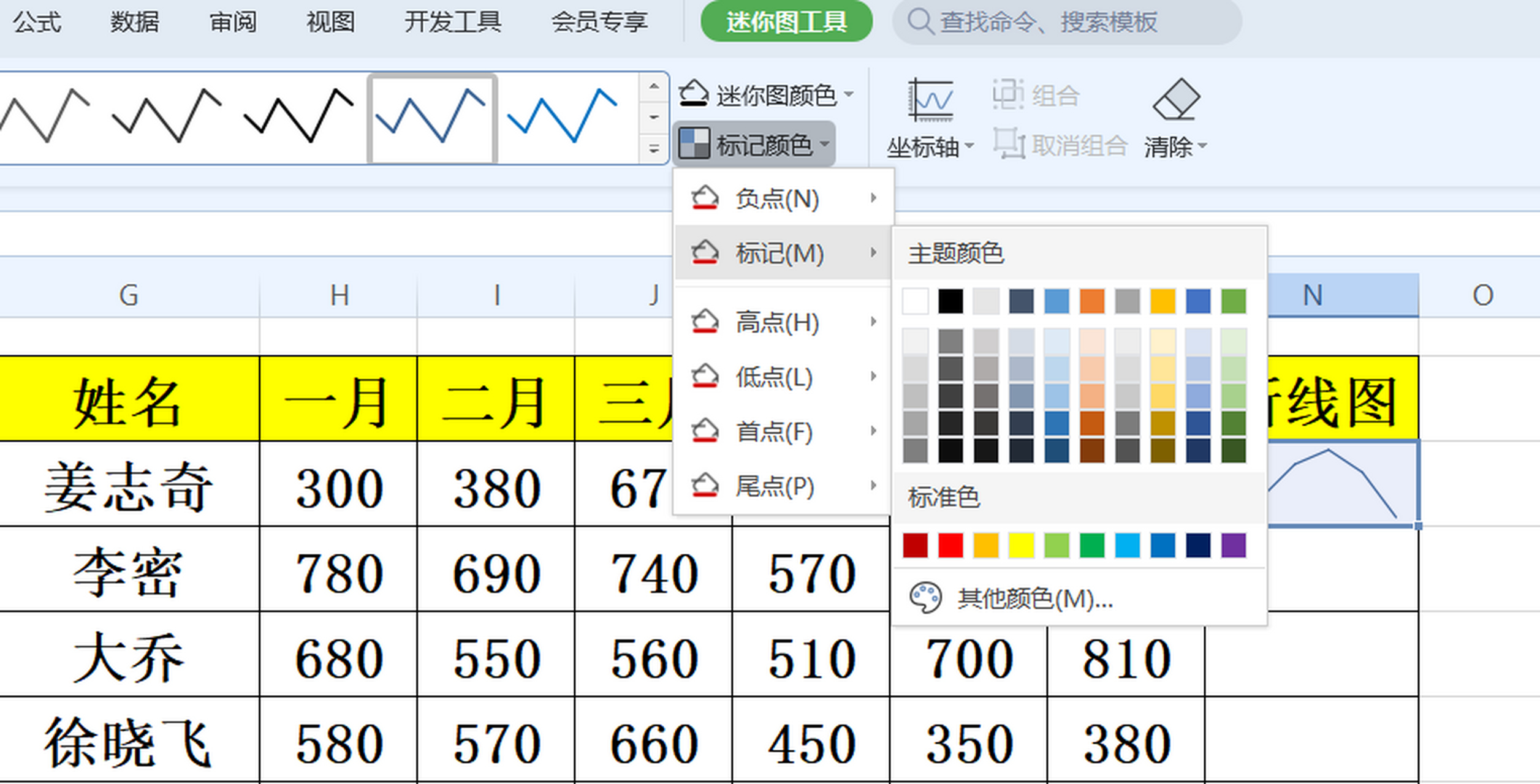Expand 尾点(P) submenu arrow
This screenshot has height=784, width=1540.
(x=874, y=486)
